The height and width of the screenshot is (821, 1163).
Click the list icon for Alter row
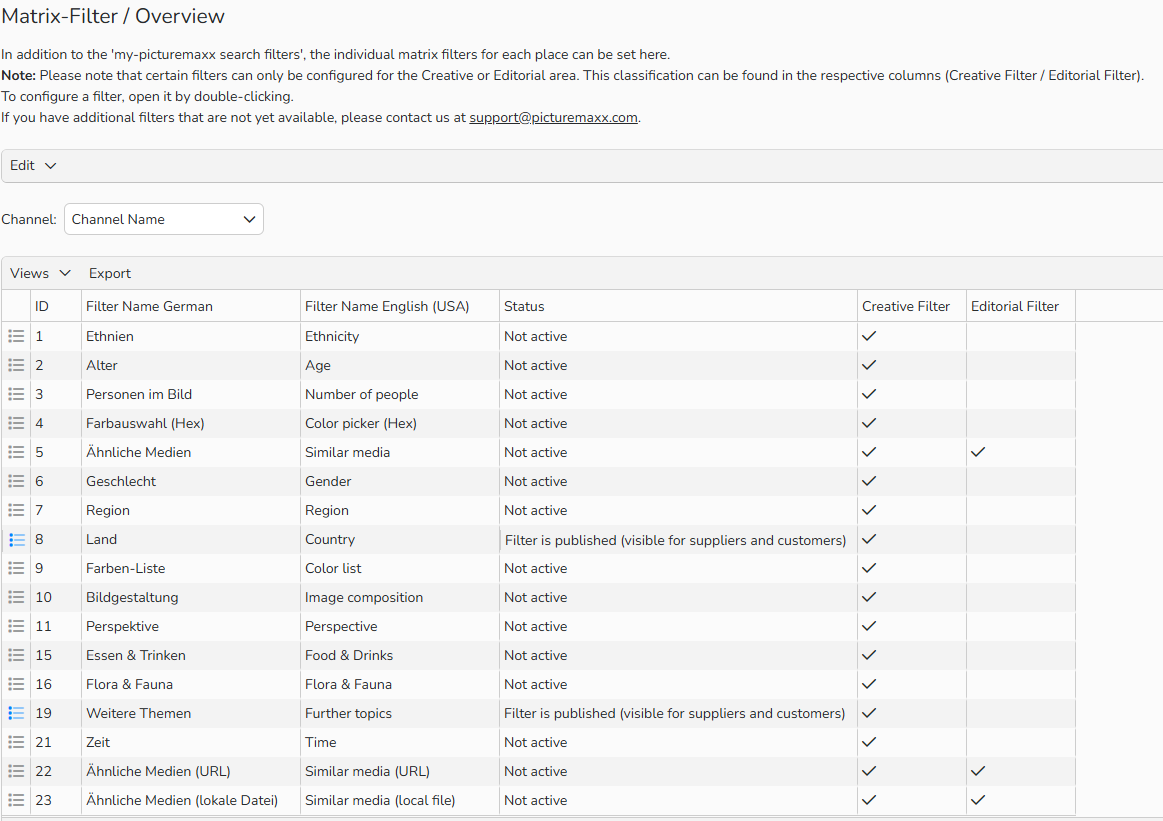pos(16,365)
